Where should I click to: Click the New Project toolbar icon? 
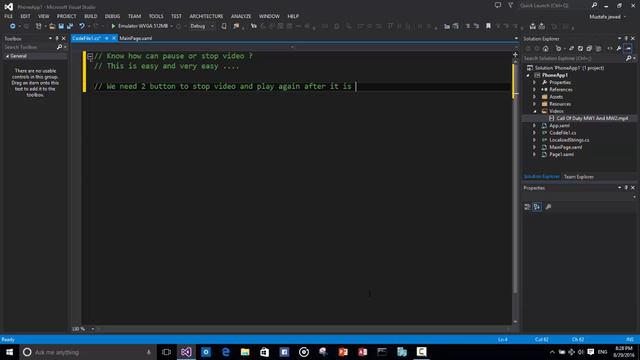point(38,26)
